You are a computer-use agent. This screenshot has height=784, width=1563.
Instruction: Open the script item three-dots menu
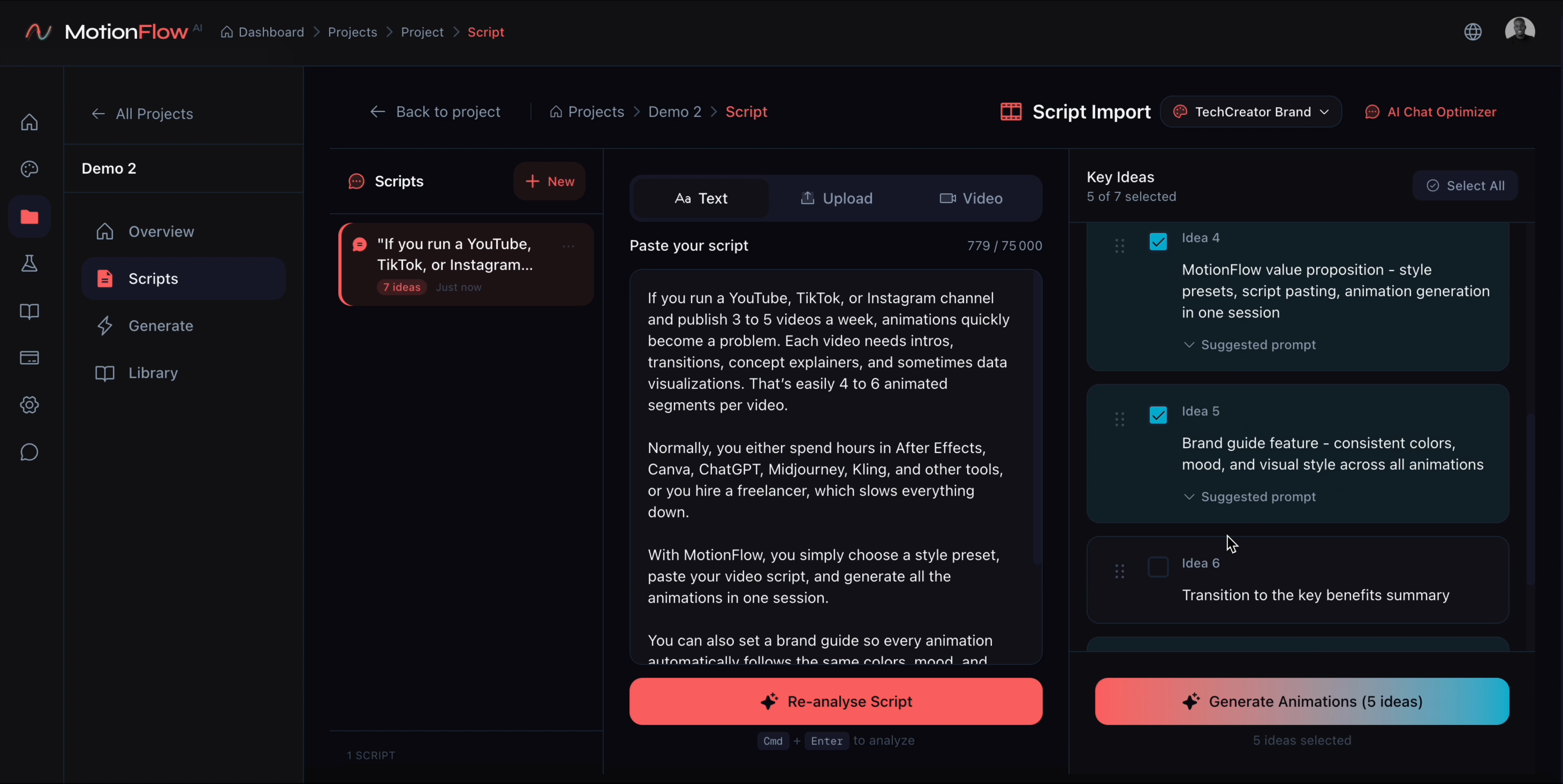[568, 246]
